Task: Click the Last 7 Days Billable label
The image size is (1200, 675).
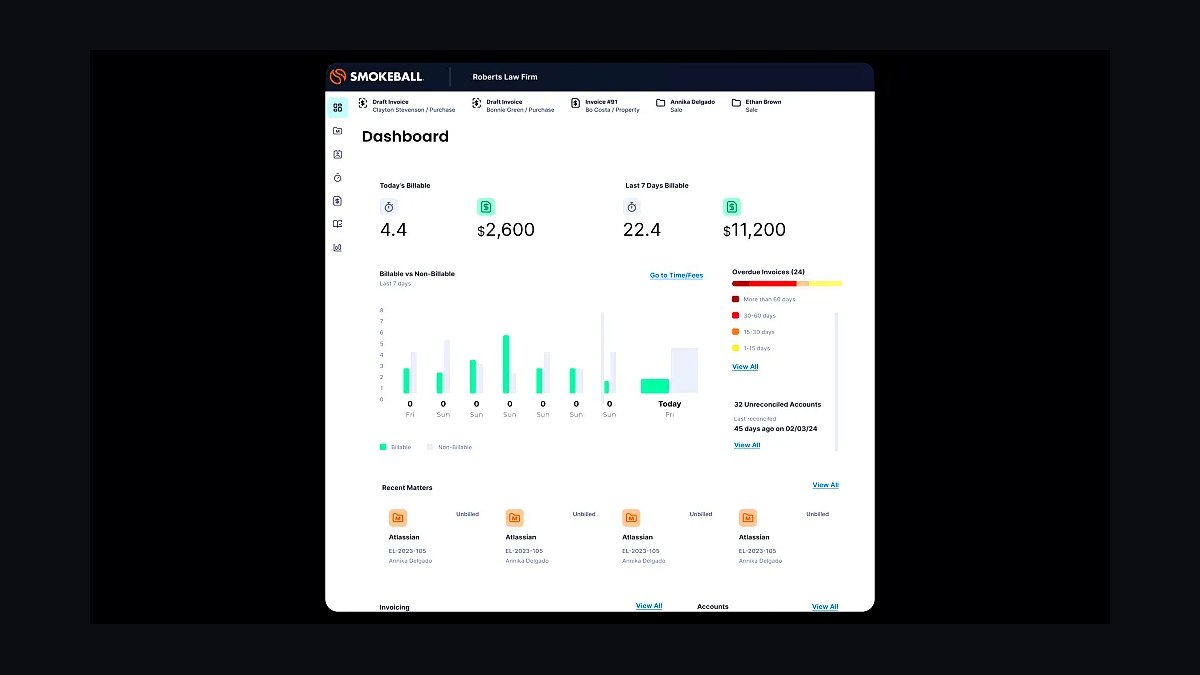Action: click(x=657, y=185)
